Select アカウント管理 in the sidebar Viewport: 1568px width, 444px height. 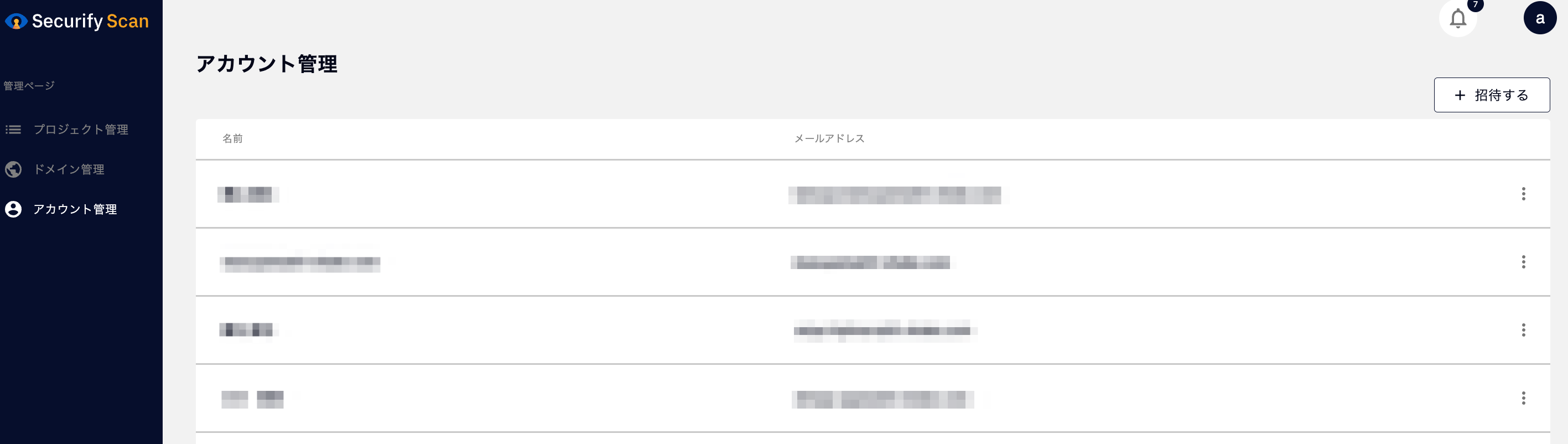coord(75,209)
